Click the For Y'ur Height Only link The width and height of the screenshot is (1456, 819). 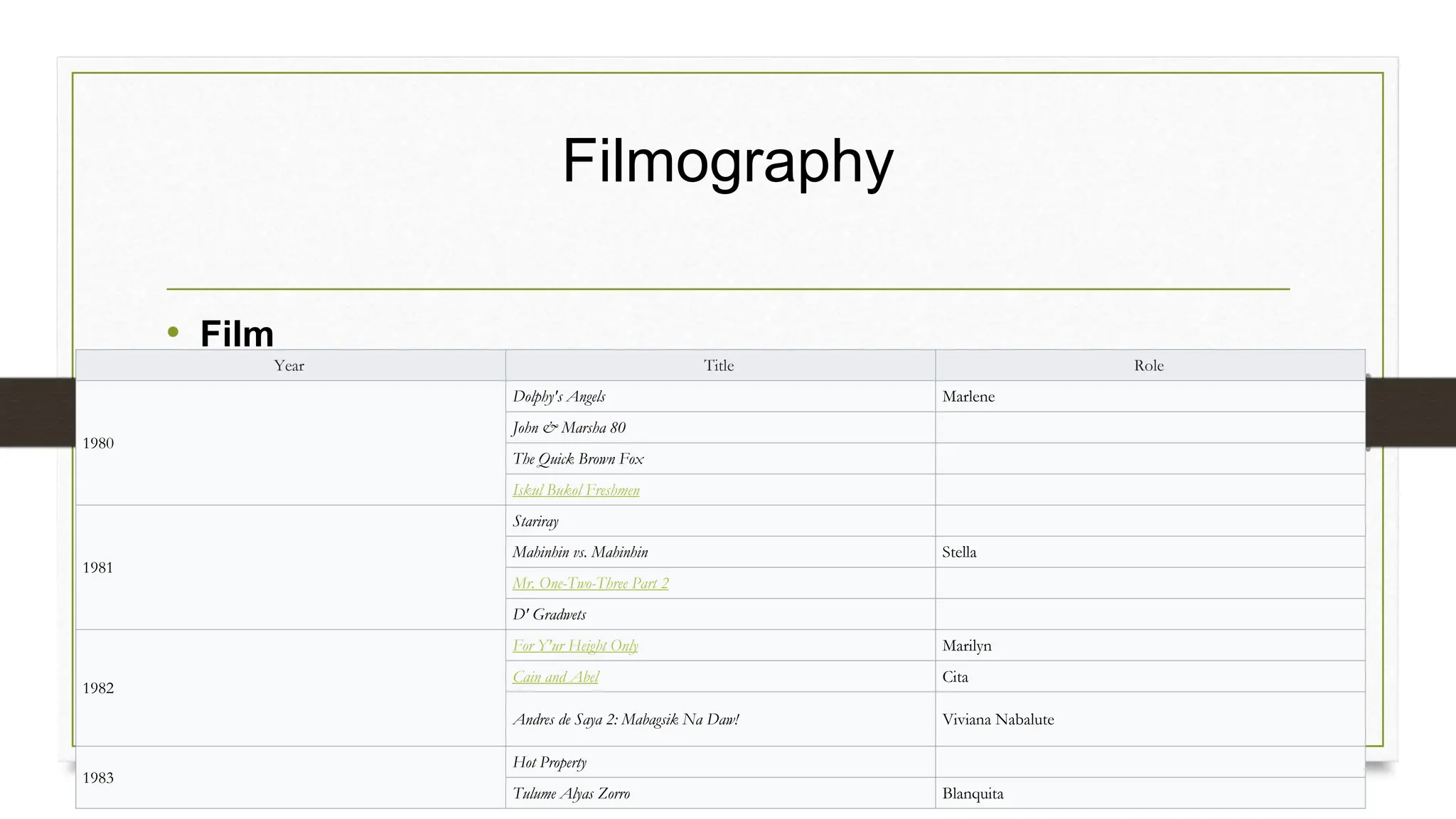[x=575, y=646]
